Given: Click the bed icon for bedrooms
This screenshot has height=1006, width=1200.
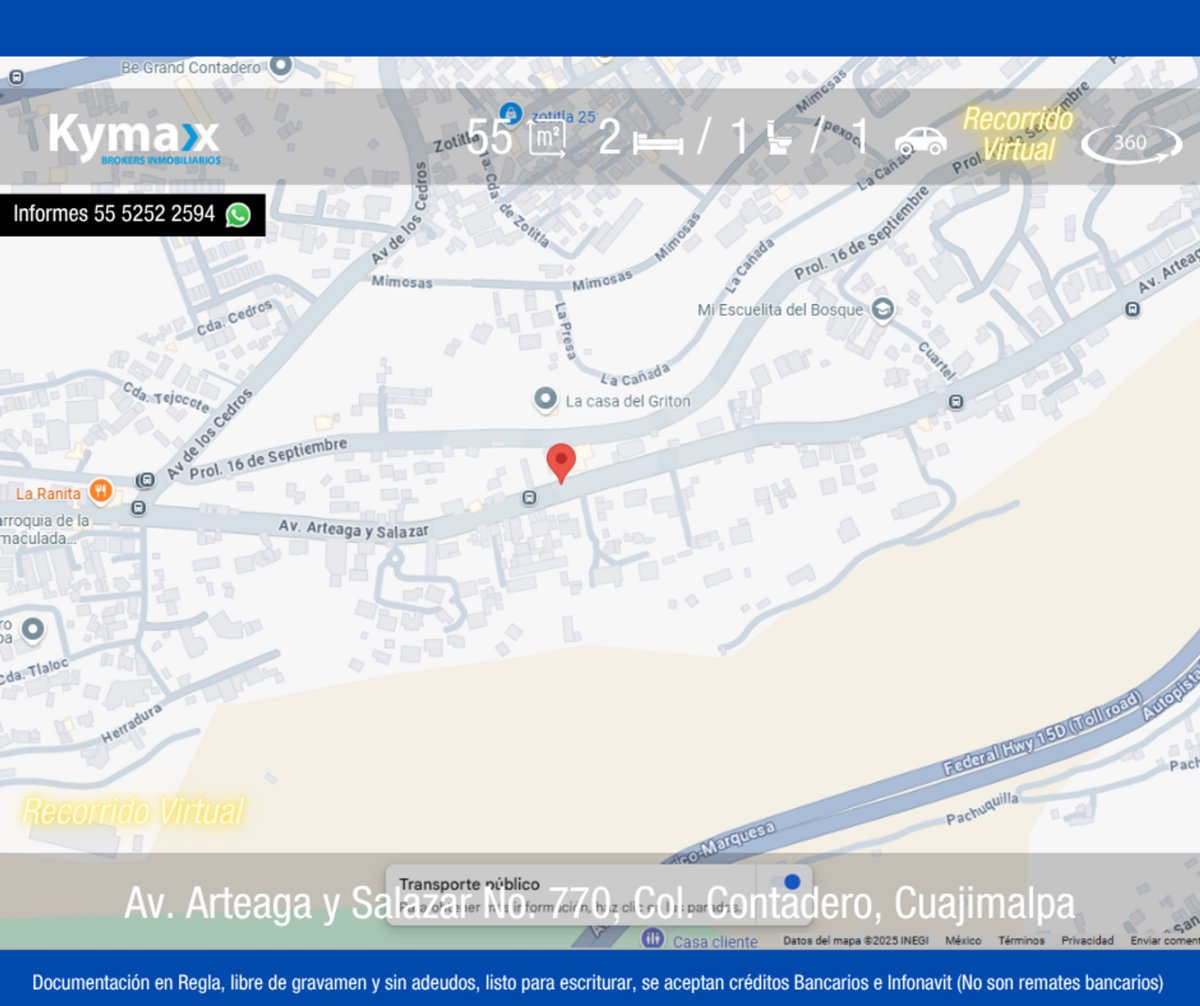Looking at the screenshot, I should 658,141.
